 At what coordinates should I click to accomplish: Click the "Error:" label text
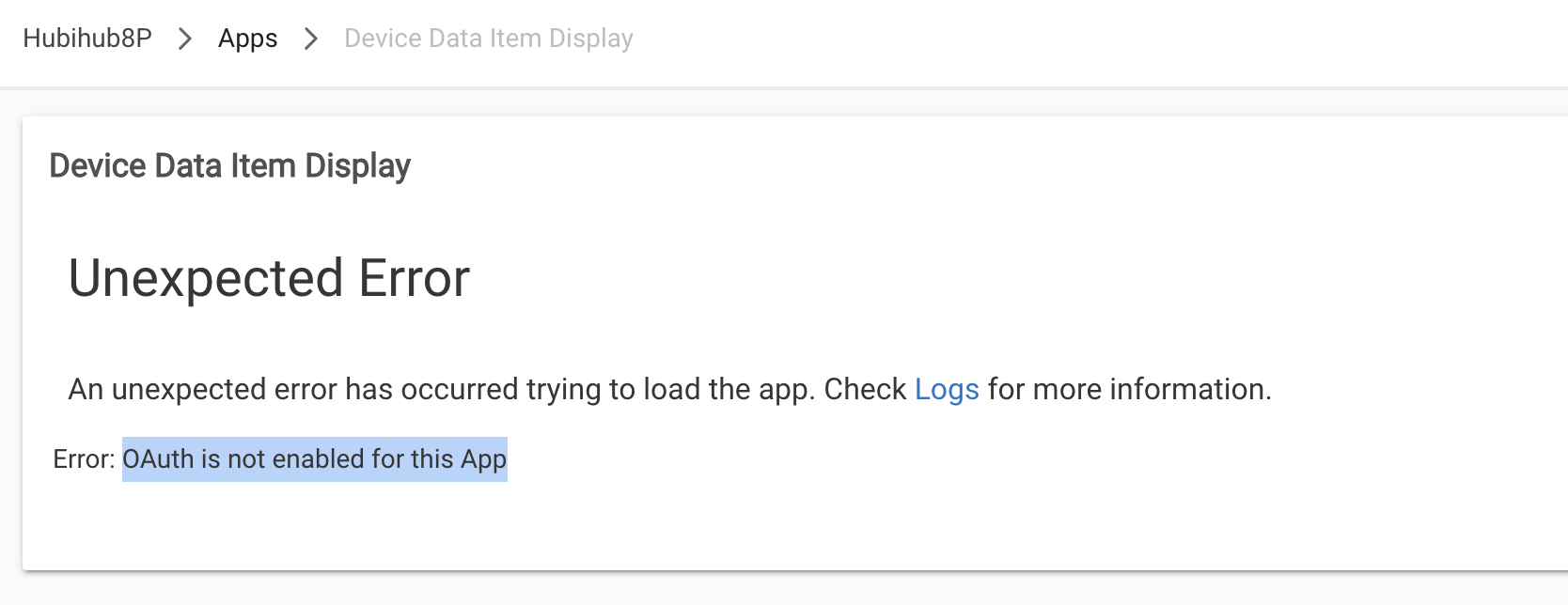point(84,459)
